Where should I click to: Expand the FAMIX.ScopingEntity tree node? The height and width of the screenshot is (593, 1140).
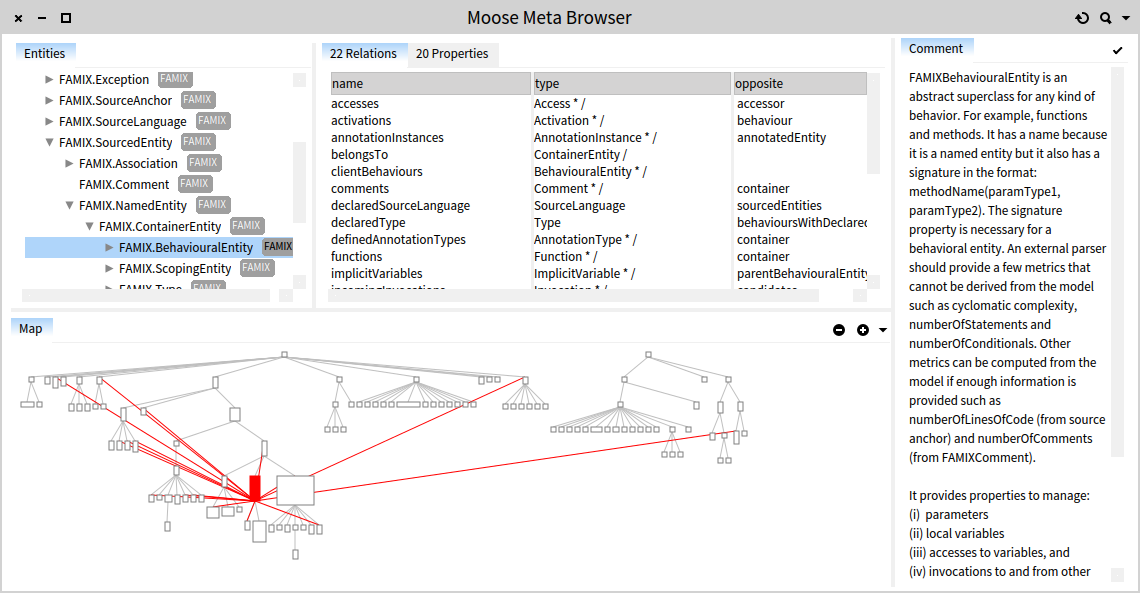[109, 269]
